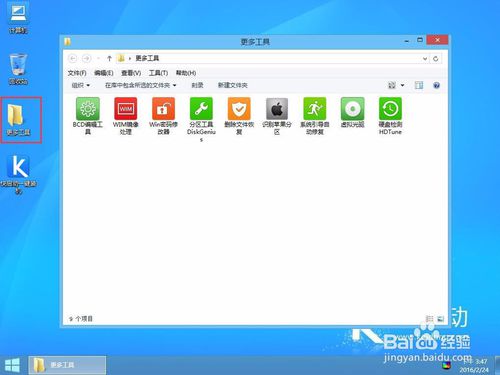Image resolution: width=500 pixels, height=375 pixels.
Task: Select the 删除文件恢复 shield icon
Action: (239, 109)
